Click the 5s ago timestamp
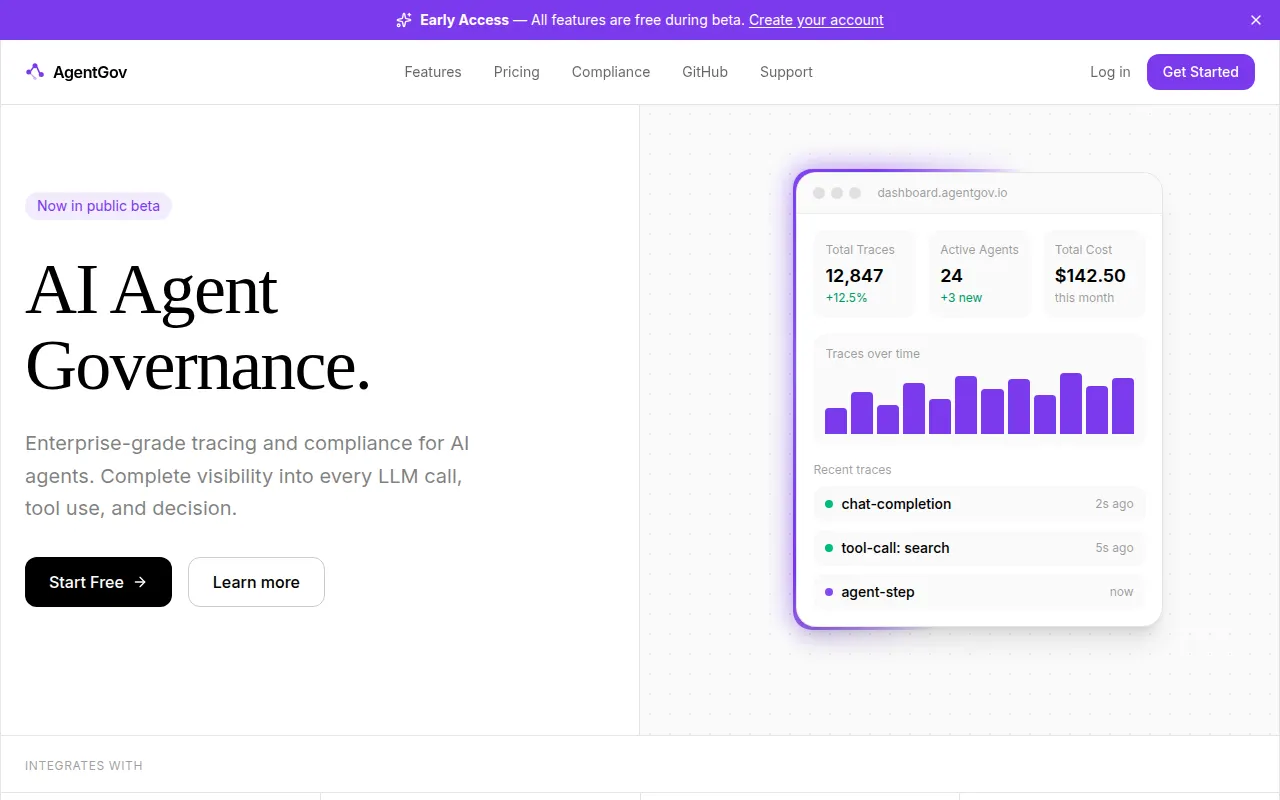Image resolution: width=1280 pixels, height=800 pixels. [1114, 548]
